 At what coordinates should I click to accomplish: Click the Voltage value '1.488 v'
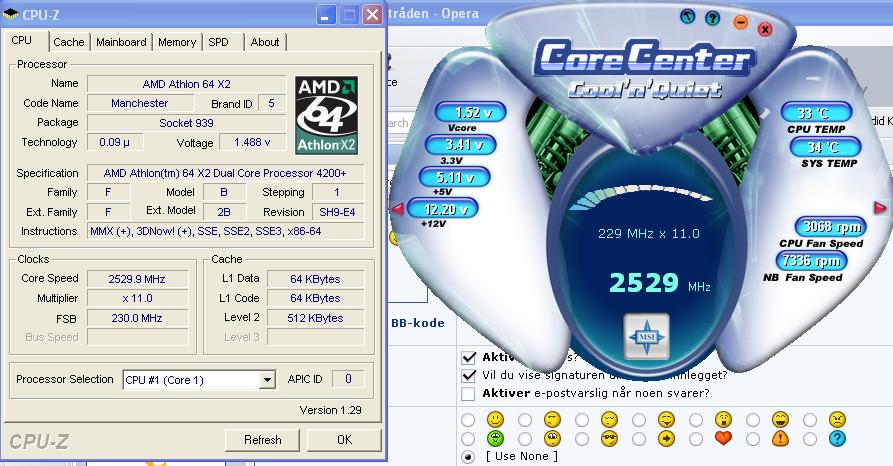tap(252, 142)
